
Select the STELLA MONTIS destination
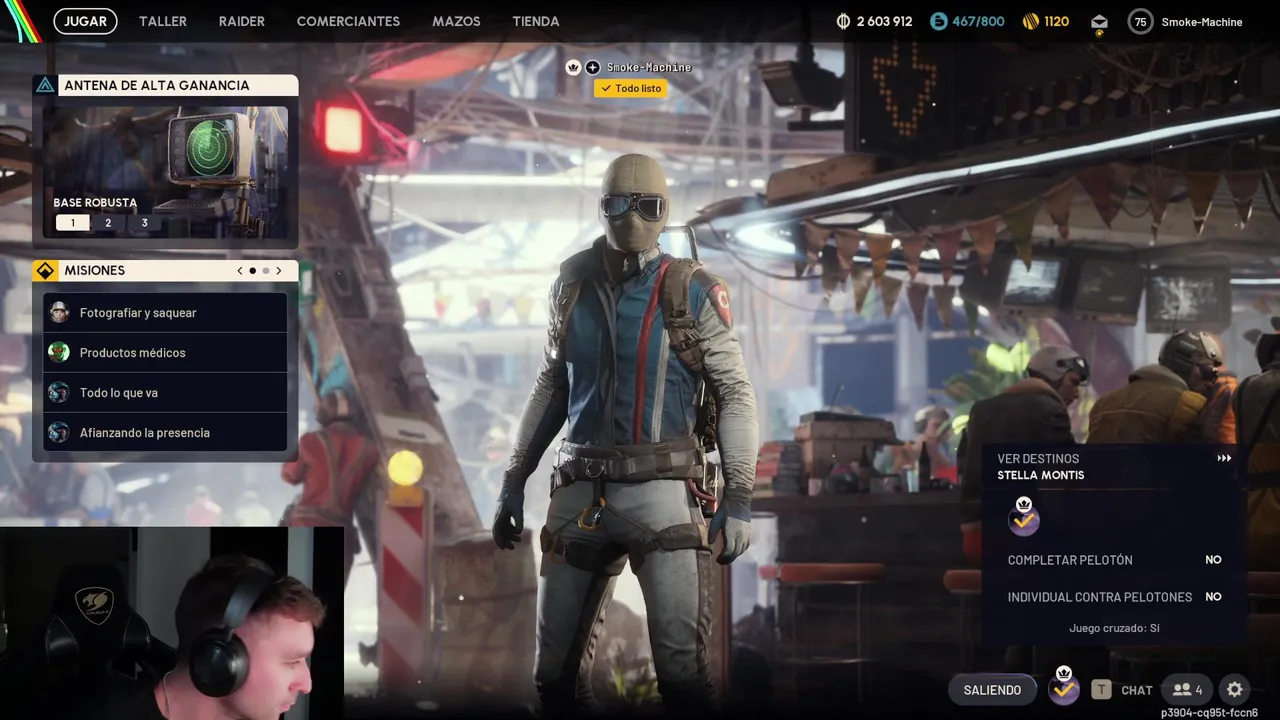point(1040,475)
